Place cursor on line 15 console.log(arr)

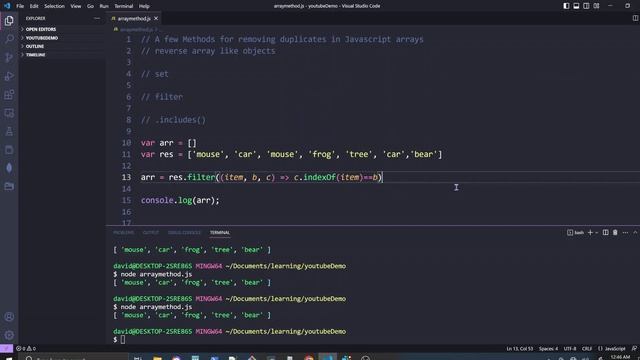click(180, 200)
